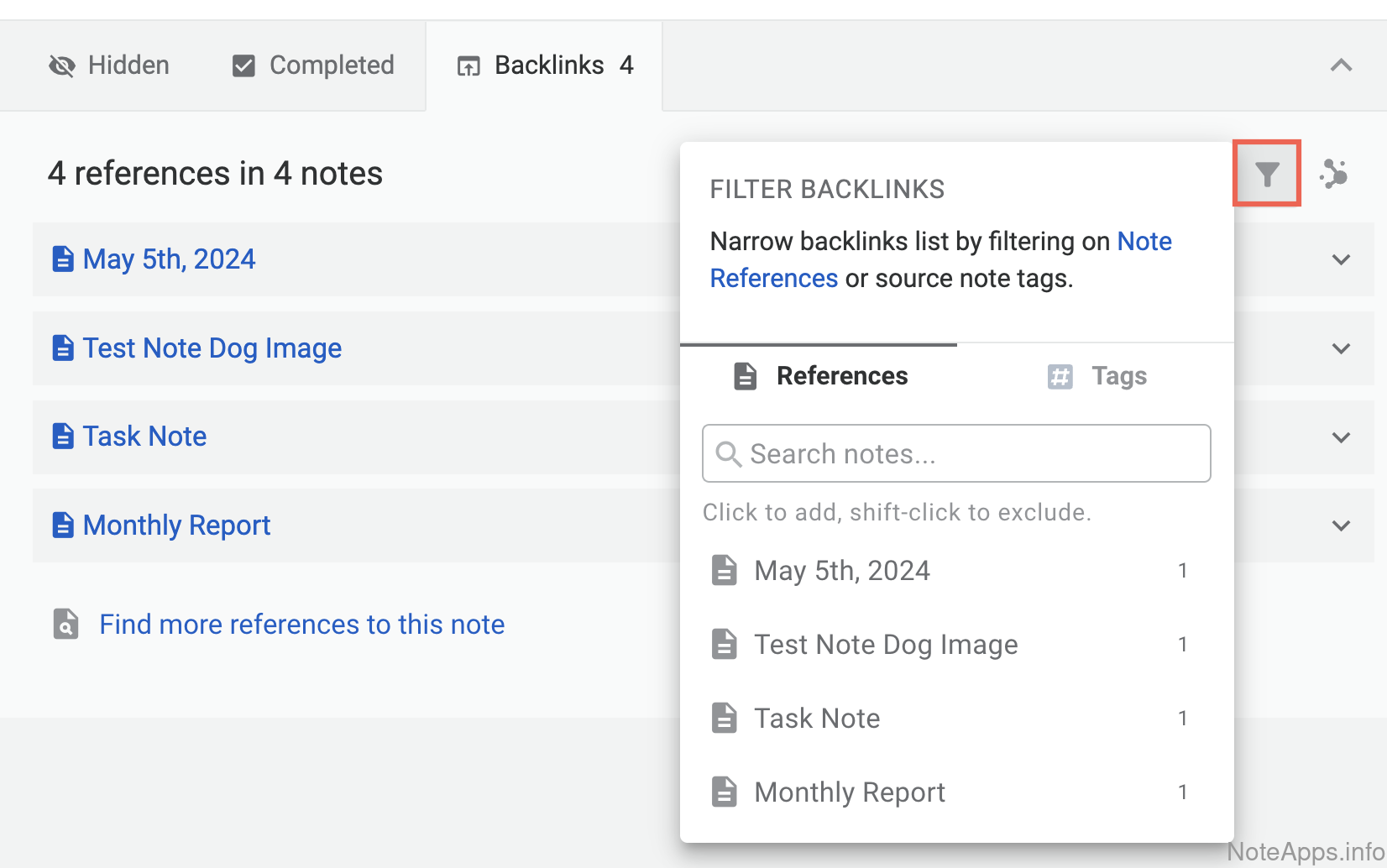Click the document icon beside Monthly Report backlink
1387x868 pixels.
[63, 526]
